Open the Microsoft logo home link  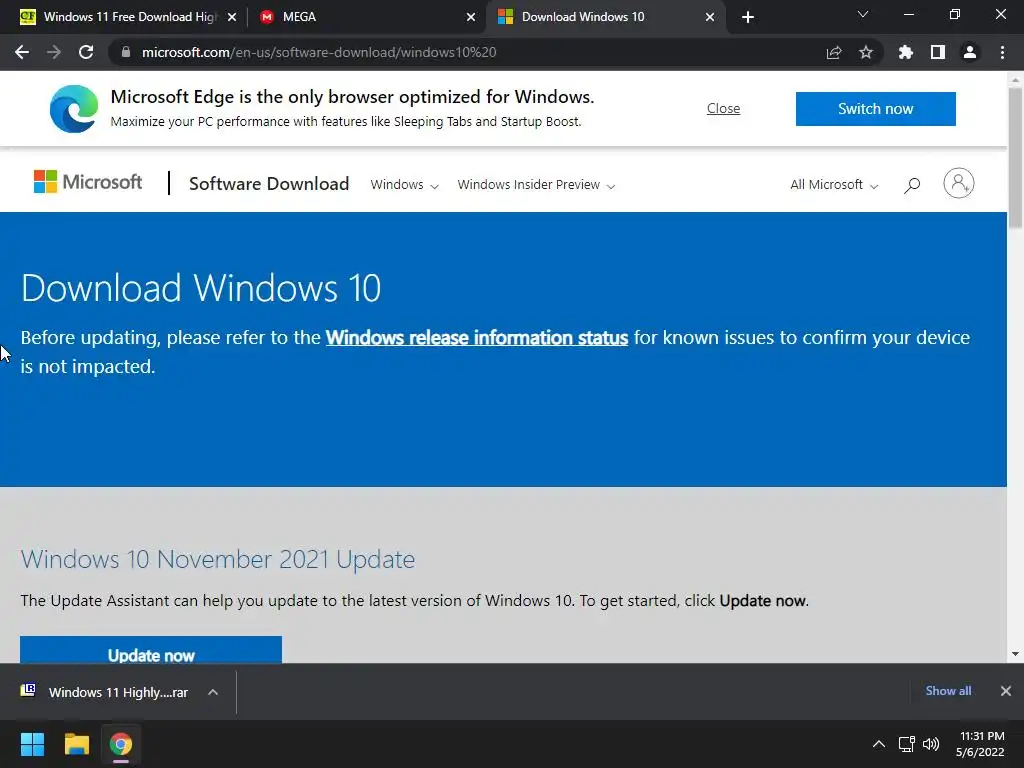88,182
